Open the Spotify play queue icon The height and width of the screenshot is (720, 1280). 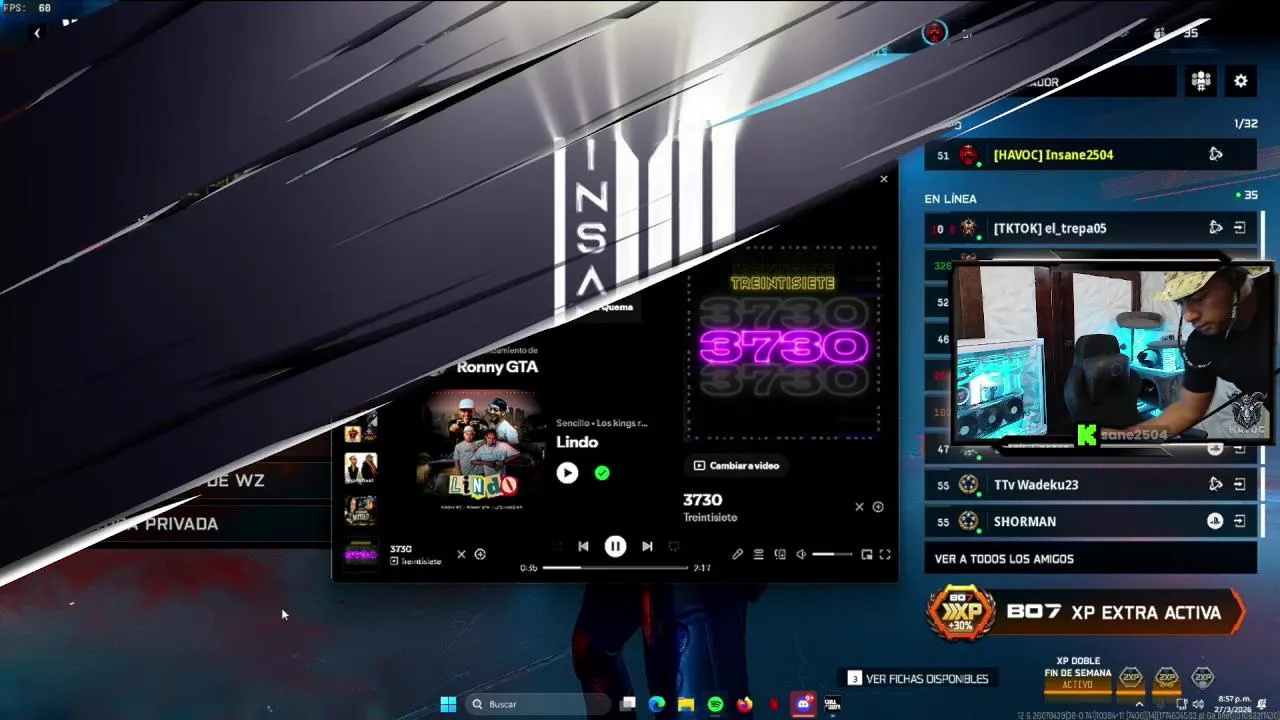(x=758, y=554)
